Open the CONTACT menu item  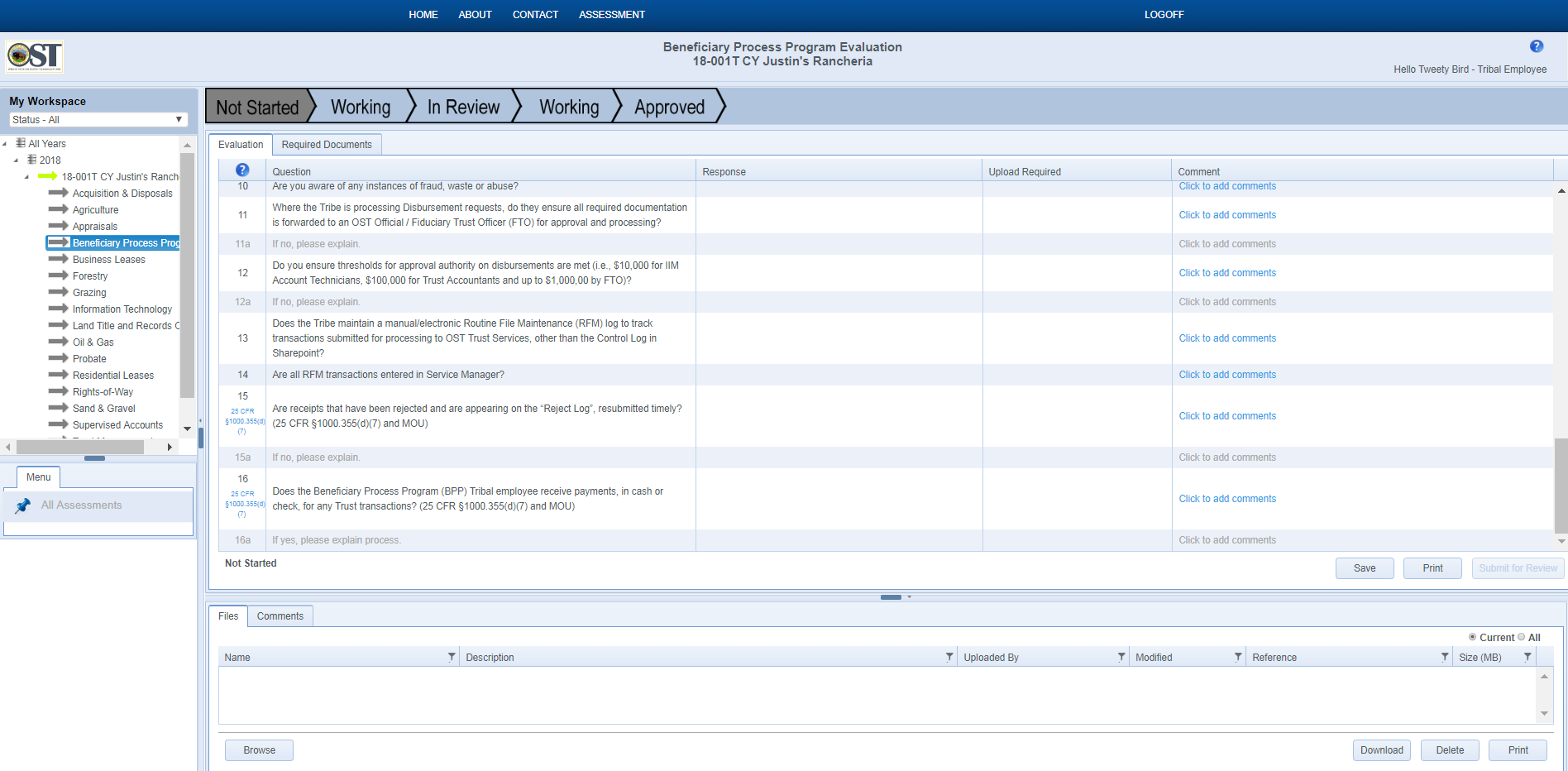click(536, 15)
